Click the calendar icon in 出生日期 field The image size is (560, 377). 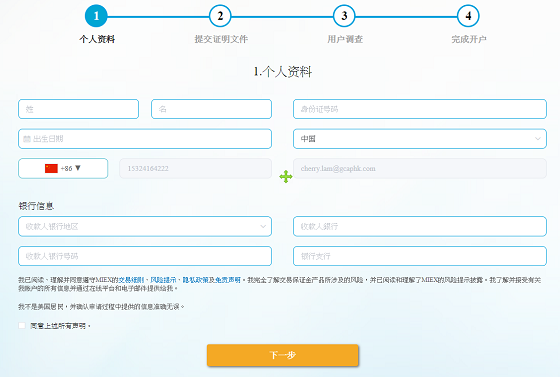point(27,139)
